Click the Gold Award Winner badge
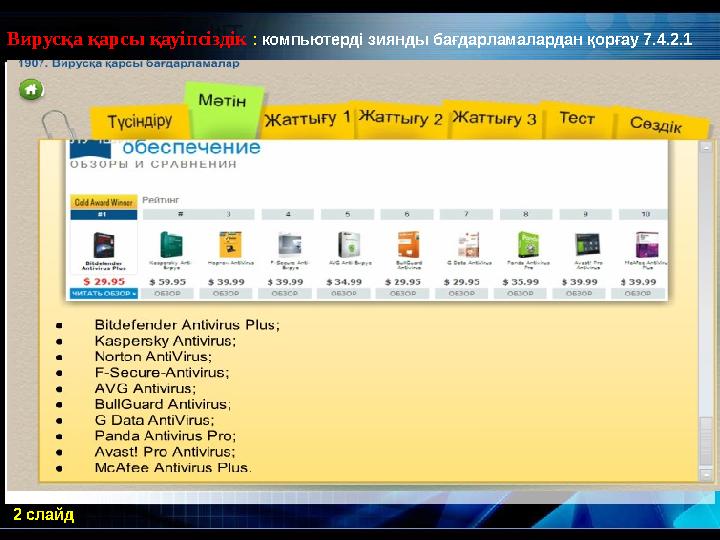The width and height of the screenshot is (720, 540). [x=104, y=202]
